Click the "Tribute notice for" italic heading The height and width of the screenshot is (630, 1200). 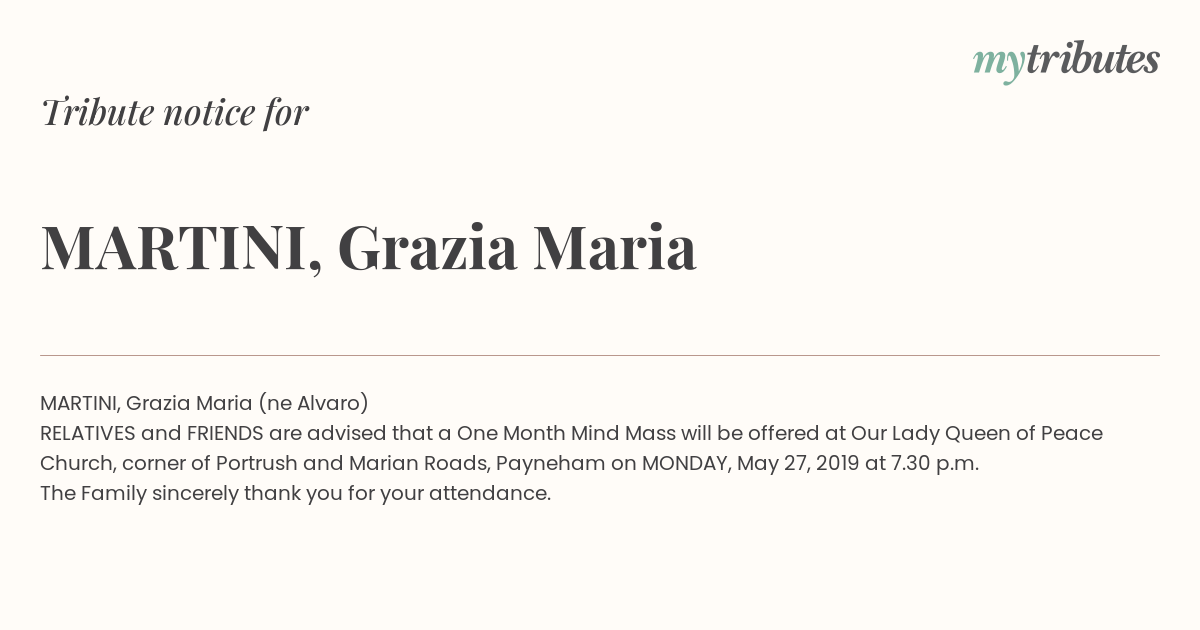174,112
